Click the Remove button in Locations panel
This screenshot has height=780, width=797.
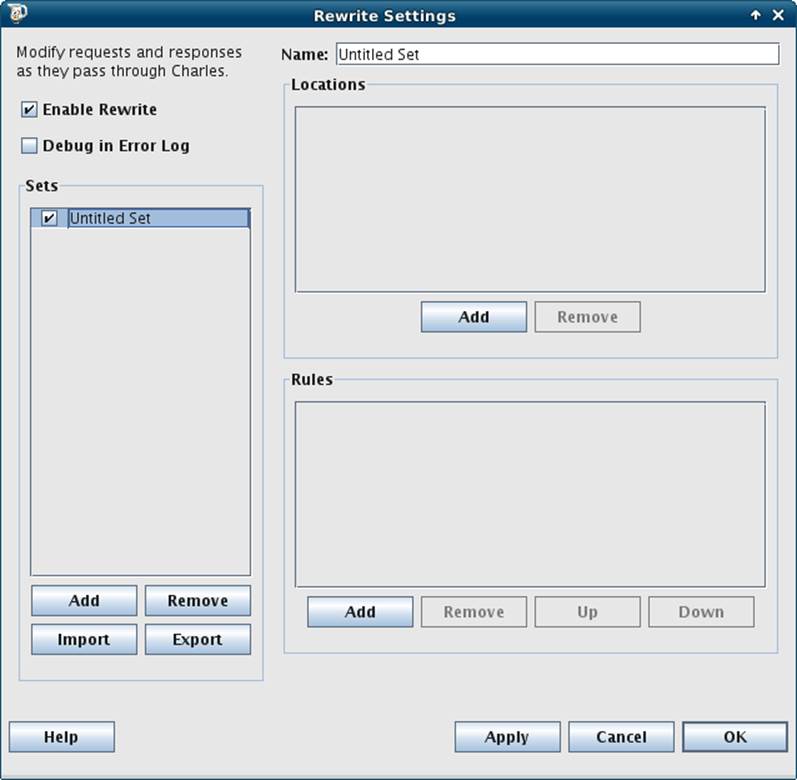click(588, 317)
